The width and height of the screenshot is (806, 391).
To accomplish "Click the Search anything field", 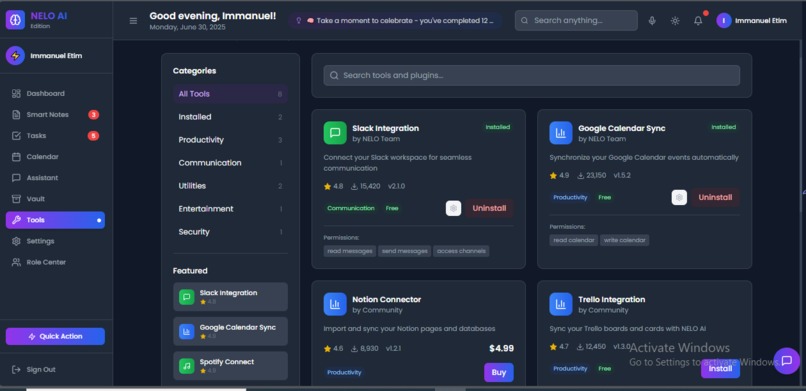I will click(x=576, y=21).
